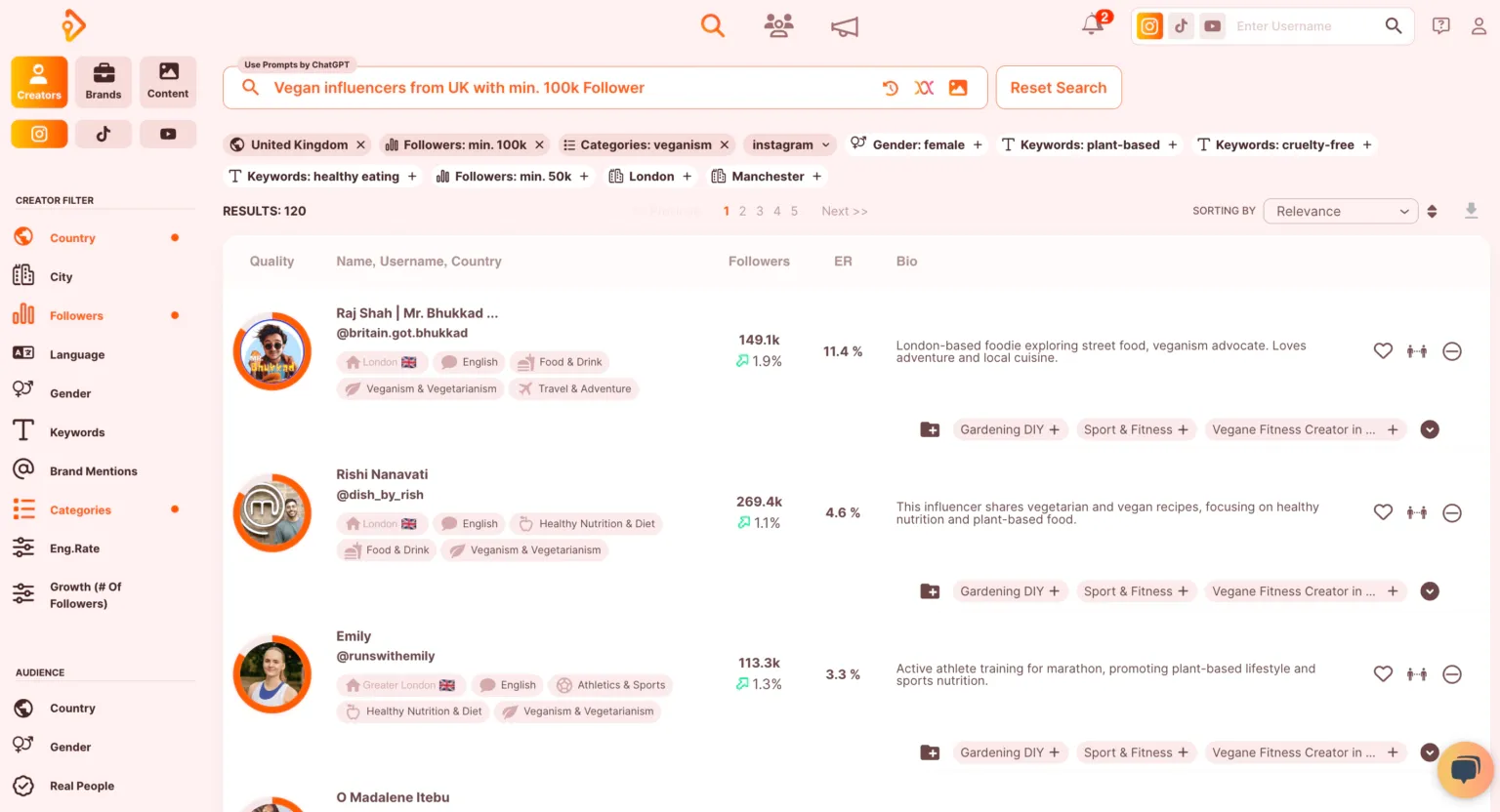Select TikTok in the username search bar
The width and height of the screenshot is (1500, 812).
(1182, 26)
